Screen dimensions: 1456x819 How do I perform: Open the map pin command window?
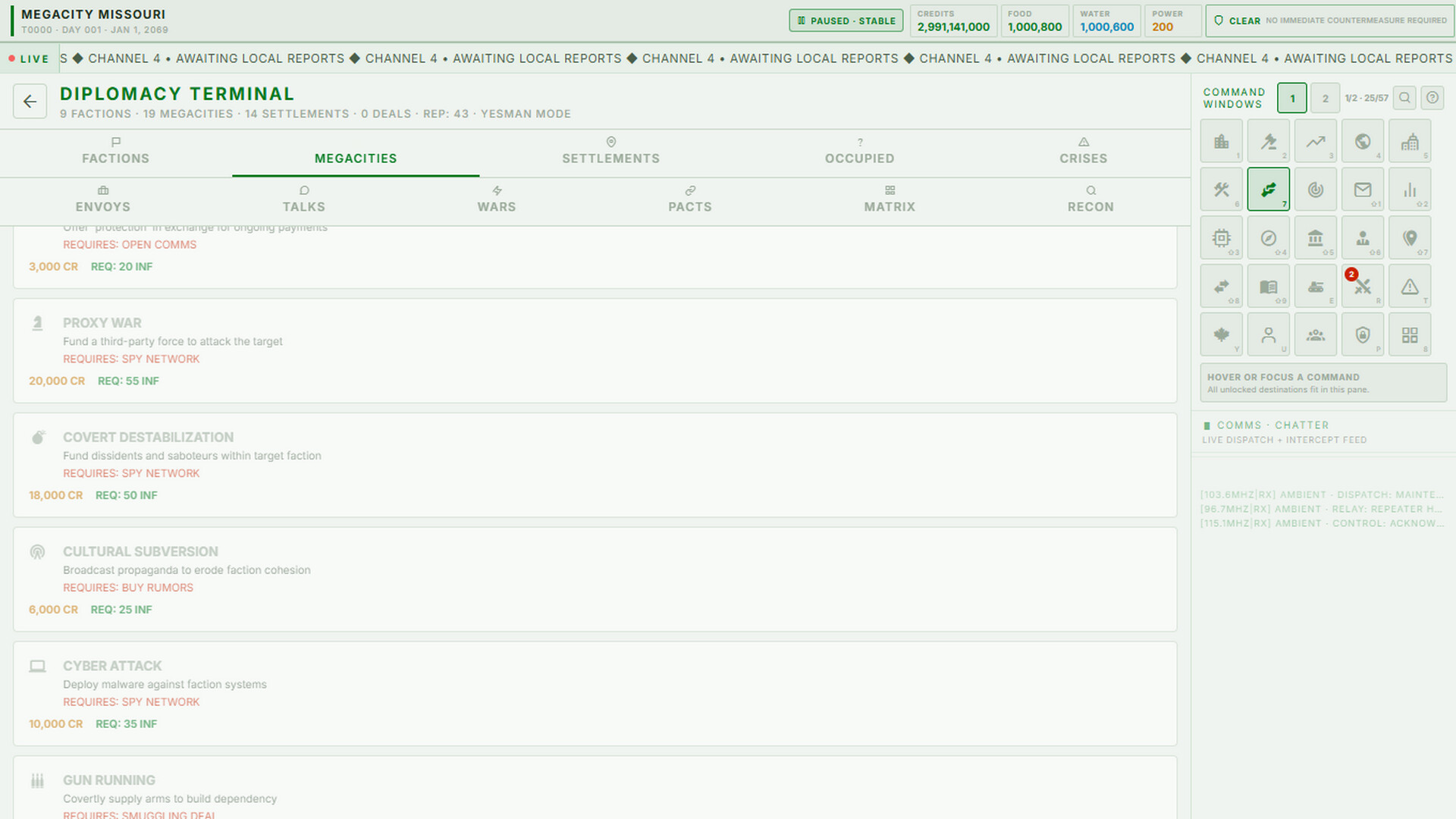click(1409, 238)
